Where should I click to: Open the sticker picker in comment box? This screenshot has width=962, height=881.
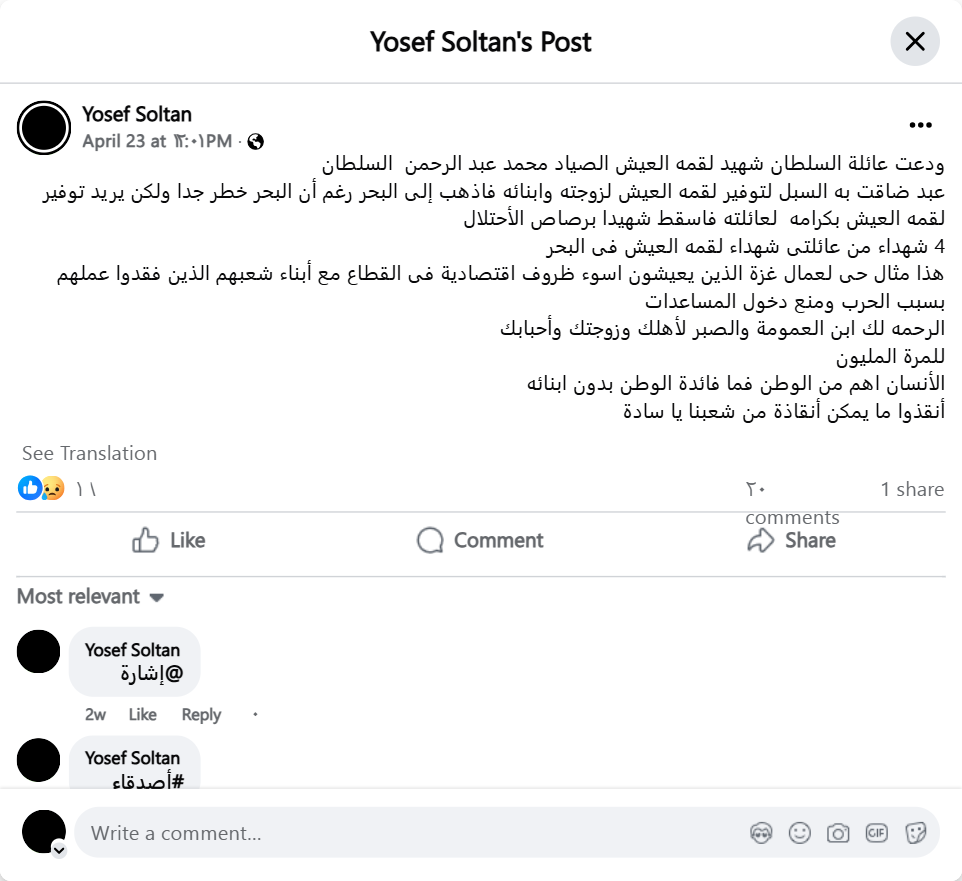(915, 833)
